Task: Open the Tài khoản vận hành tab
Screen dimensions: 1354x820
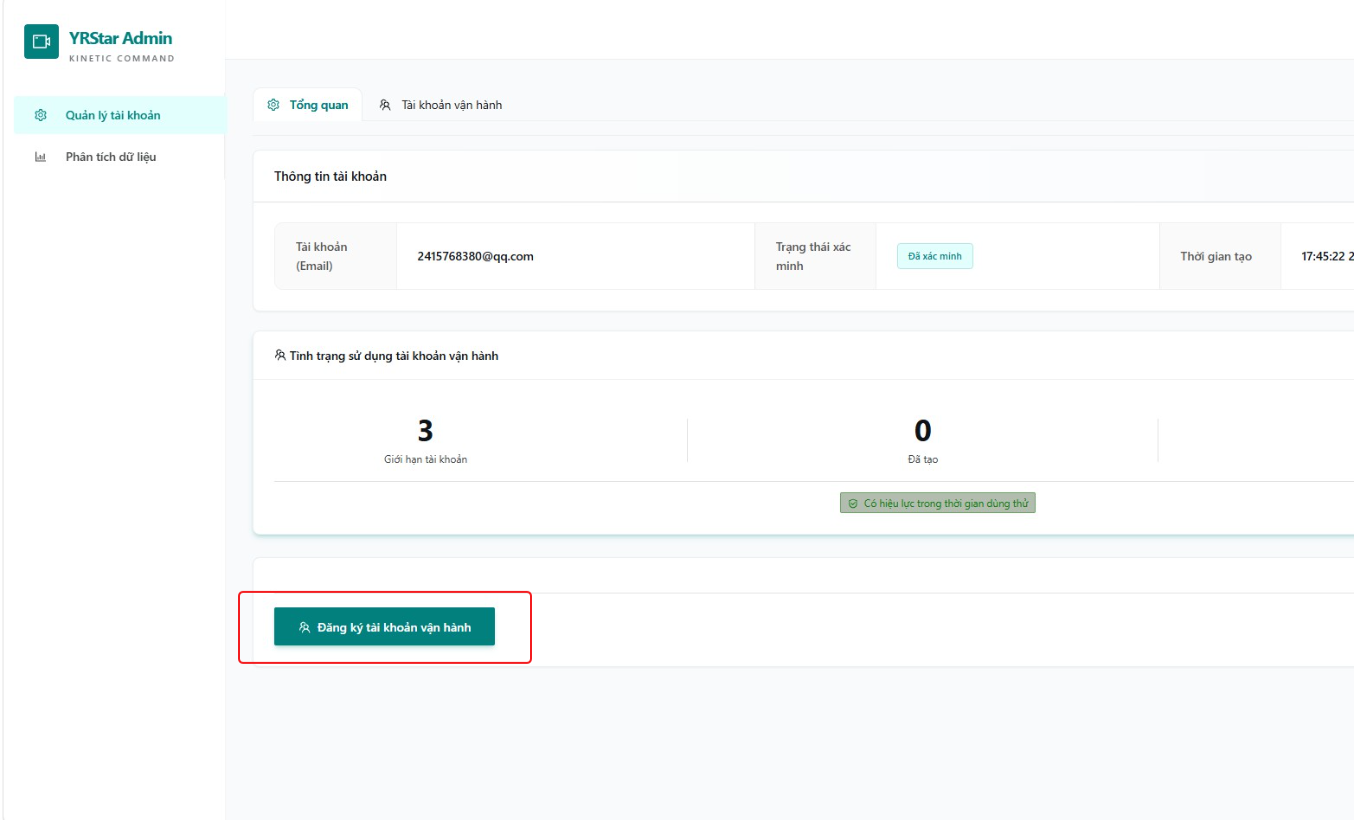Action: [x=441, y=105]
